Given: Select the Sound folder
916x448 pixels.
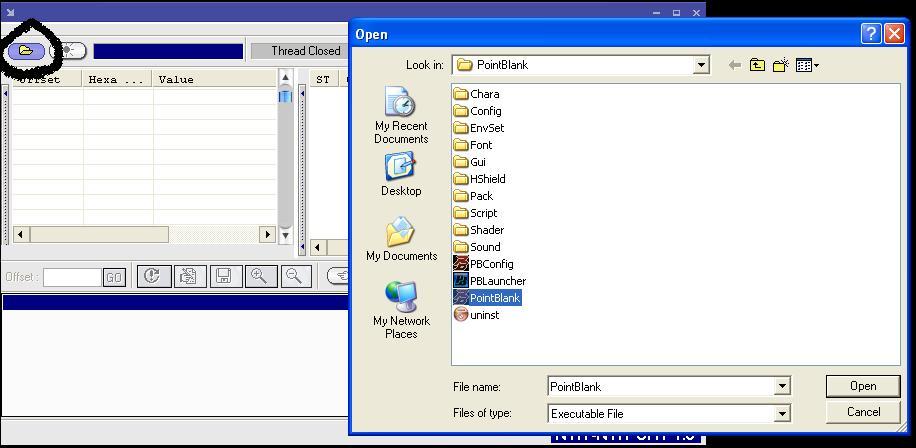Looking at the screenshot, I should coord(477,246).
